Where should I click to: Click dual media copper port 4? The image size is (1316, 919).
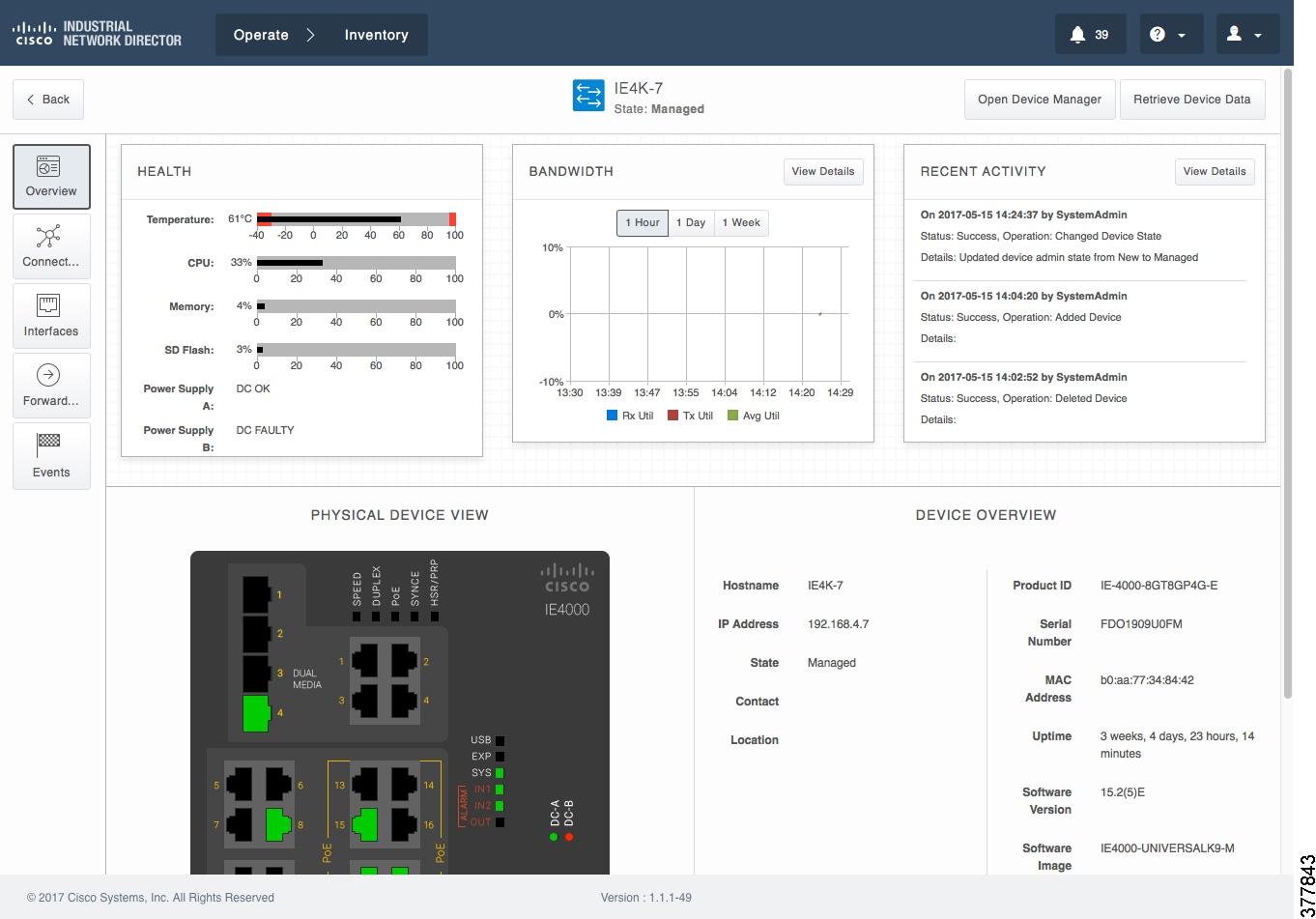pos(405,699)
